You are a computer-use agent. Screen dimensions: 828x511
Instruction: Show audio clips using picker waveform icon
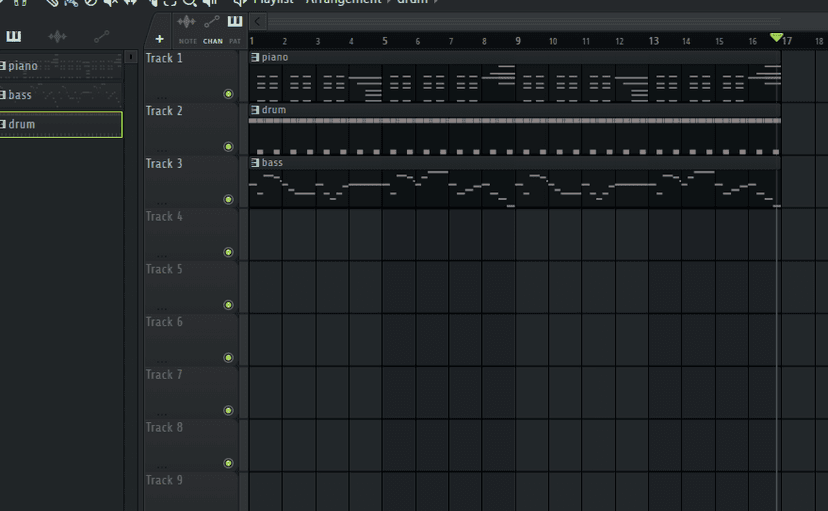57,37
